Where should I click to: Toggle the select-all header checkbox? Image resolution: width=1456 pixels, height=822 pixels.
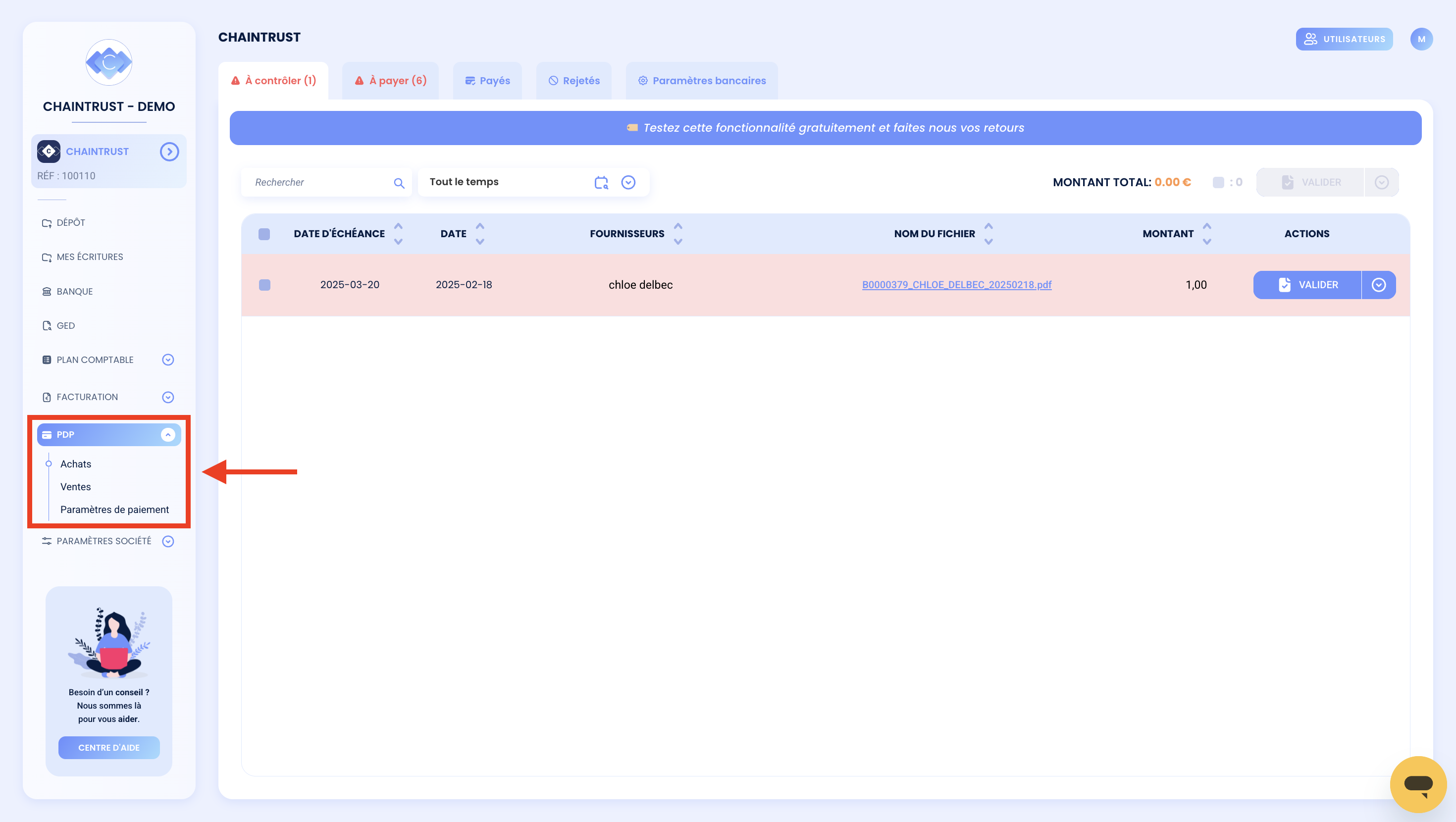(264, 234)
